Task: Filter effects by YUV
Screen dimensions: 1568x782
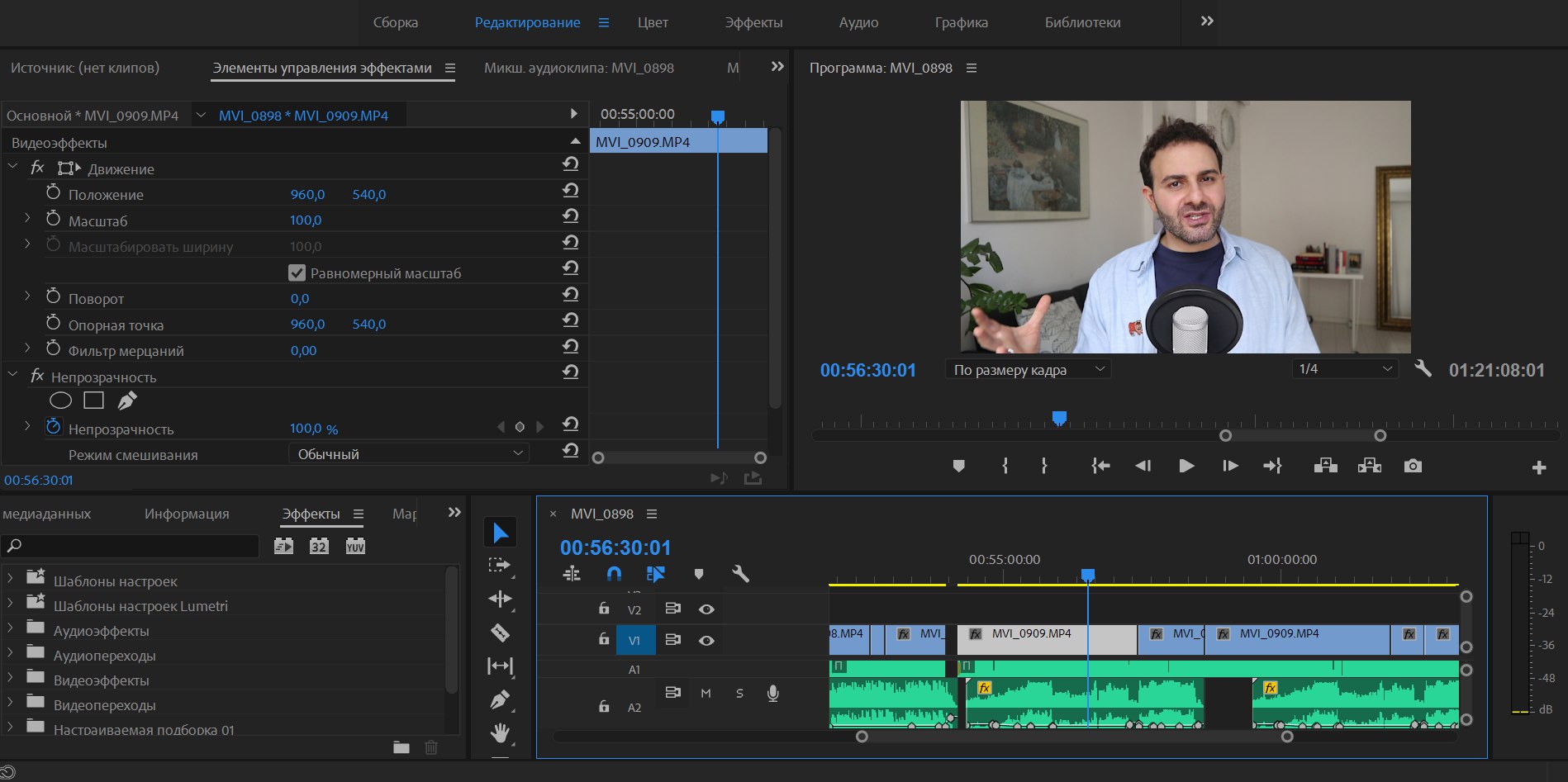Action: [x=355, y=546]
